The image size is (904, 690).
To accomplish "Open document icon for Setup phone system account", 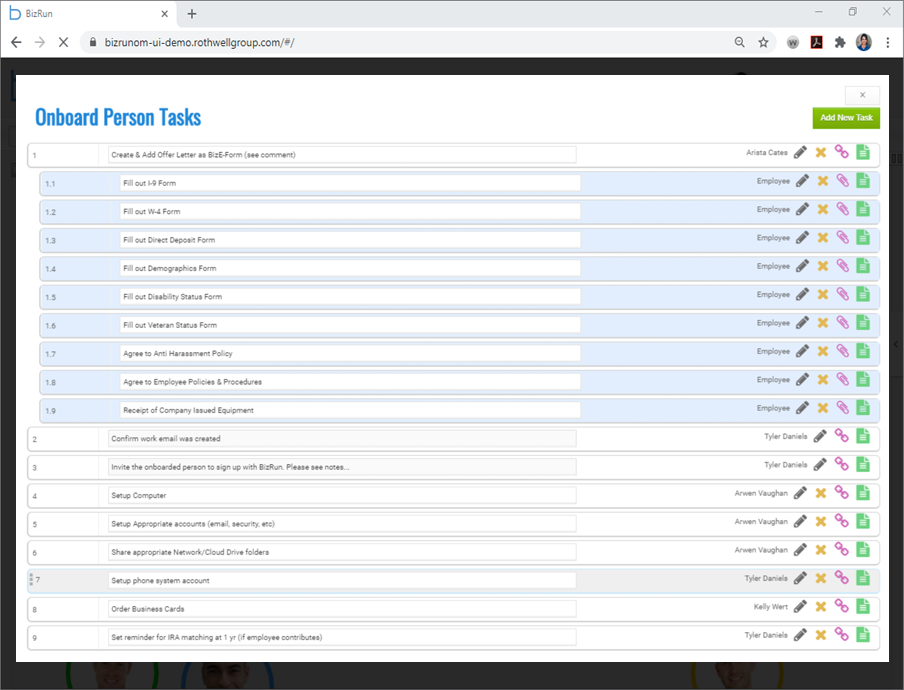I will [863, 578].
